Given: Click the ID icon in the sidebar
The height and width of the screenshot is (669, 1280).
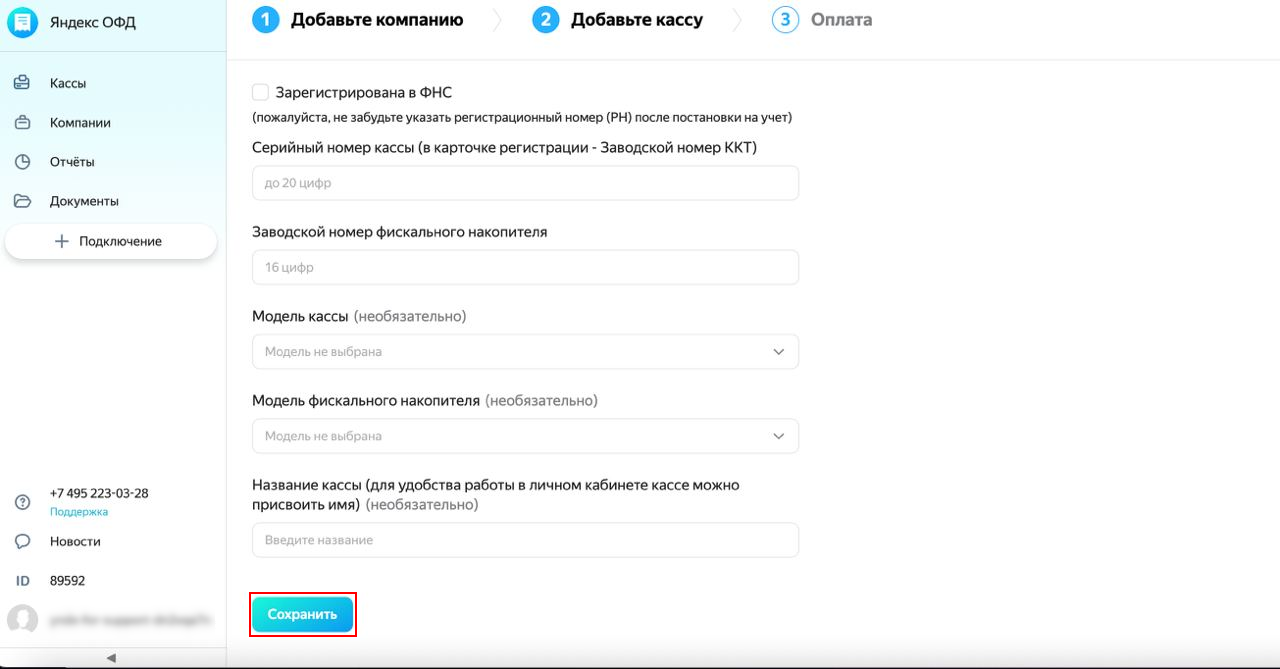Looking at the screenshot, I should point(22,581).
